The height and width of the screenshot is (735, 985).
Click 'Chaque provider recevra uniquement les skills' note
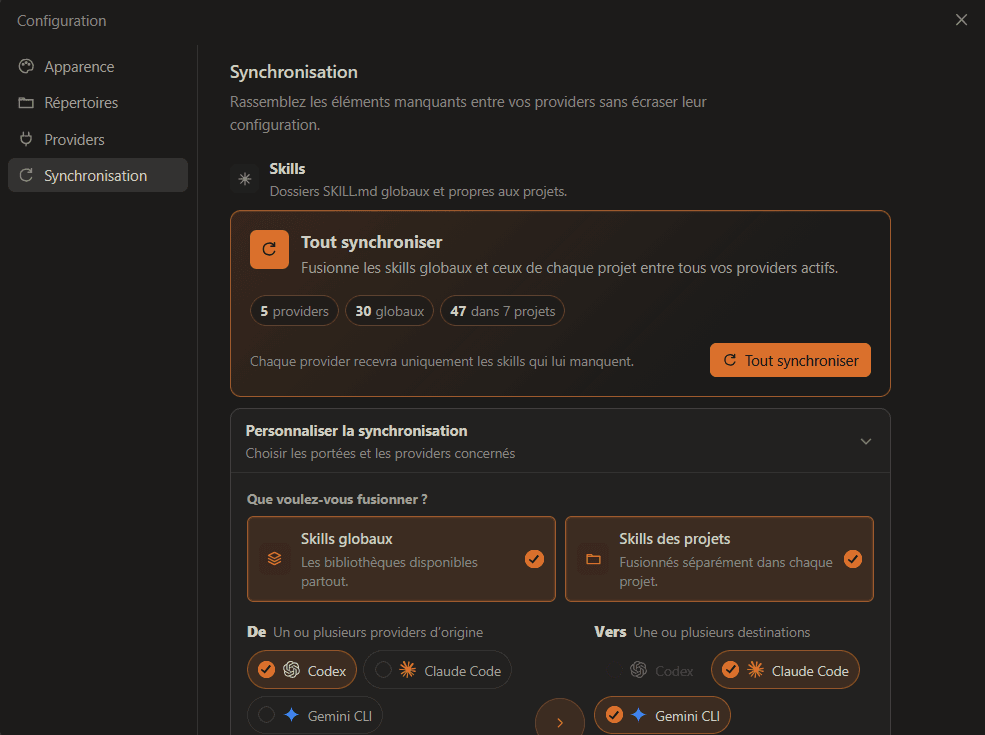coord(442,361)
